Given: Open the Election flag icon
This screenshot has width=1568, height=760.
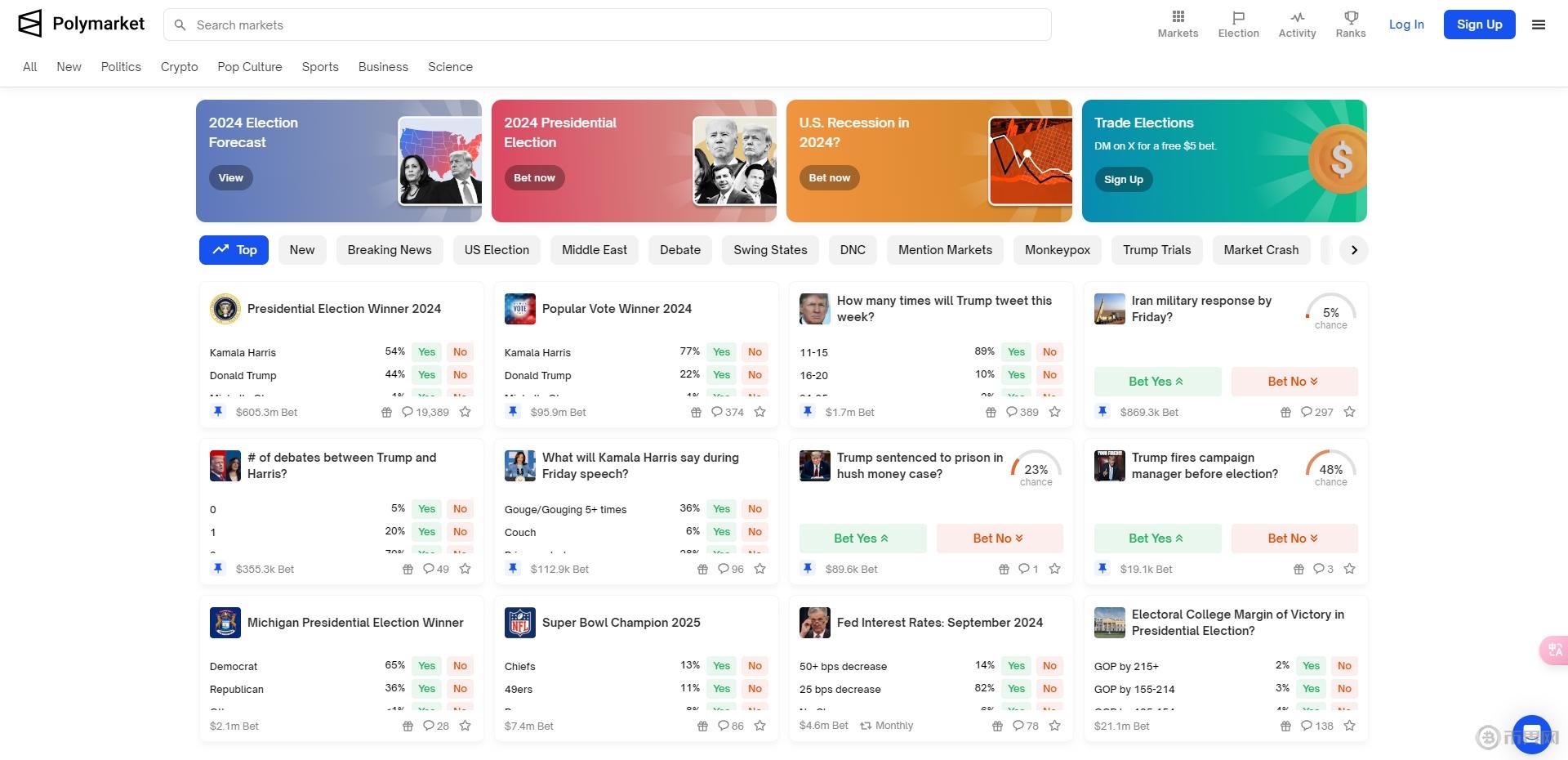Looking at the screenshot, I should tap(1238, 17).
